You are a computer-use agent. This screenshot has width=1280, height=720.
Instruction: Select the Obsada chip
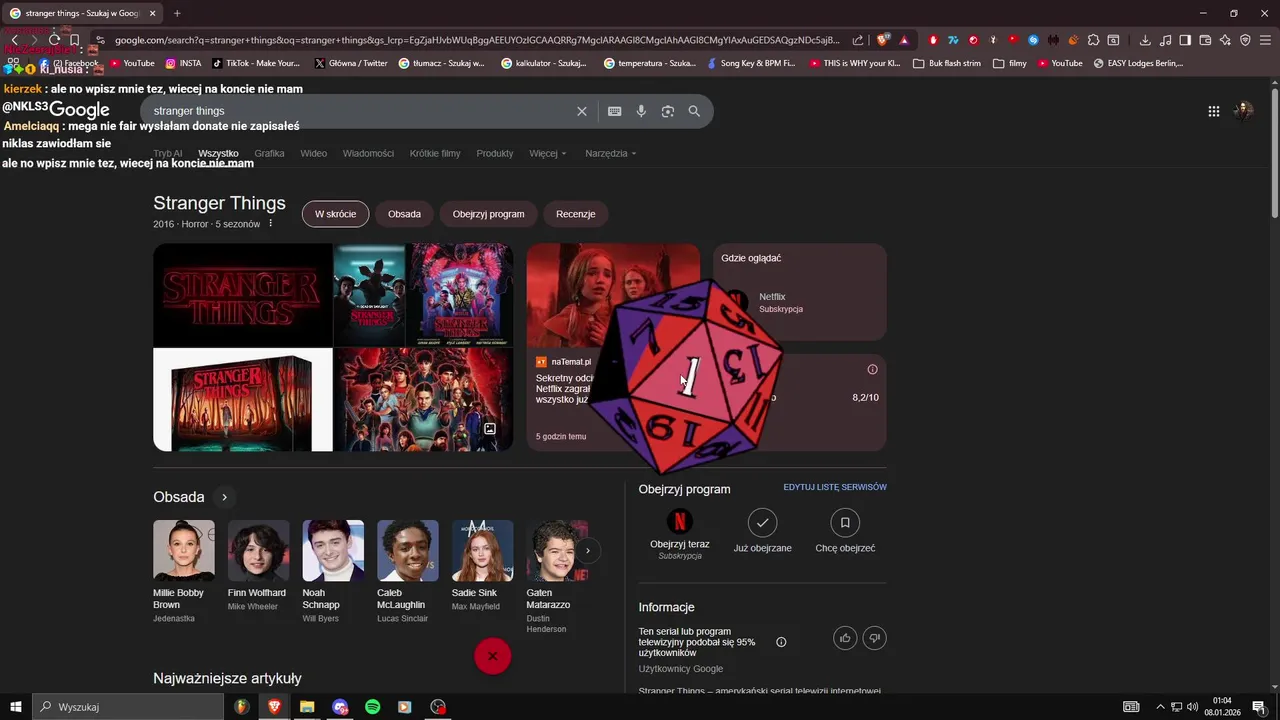(404, 214)
